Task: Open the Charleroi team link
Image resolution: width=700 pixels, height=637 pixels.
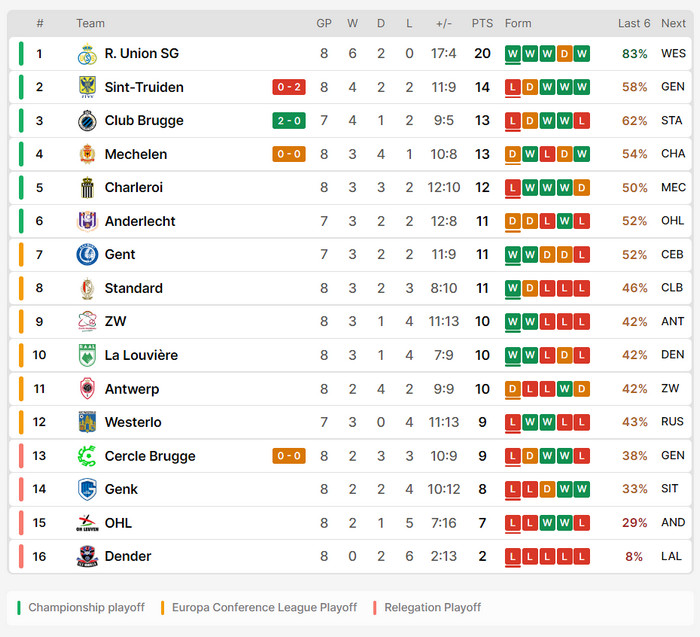Action: click(133, 187)
